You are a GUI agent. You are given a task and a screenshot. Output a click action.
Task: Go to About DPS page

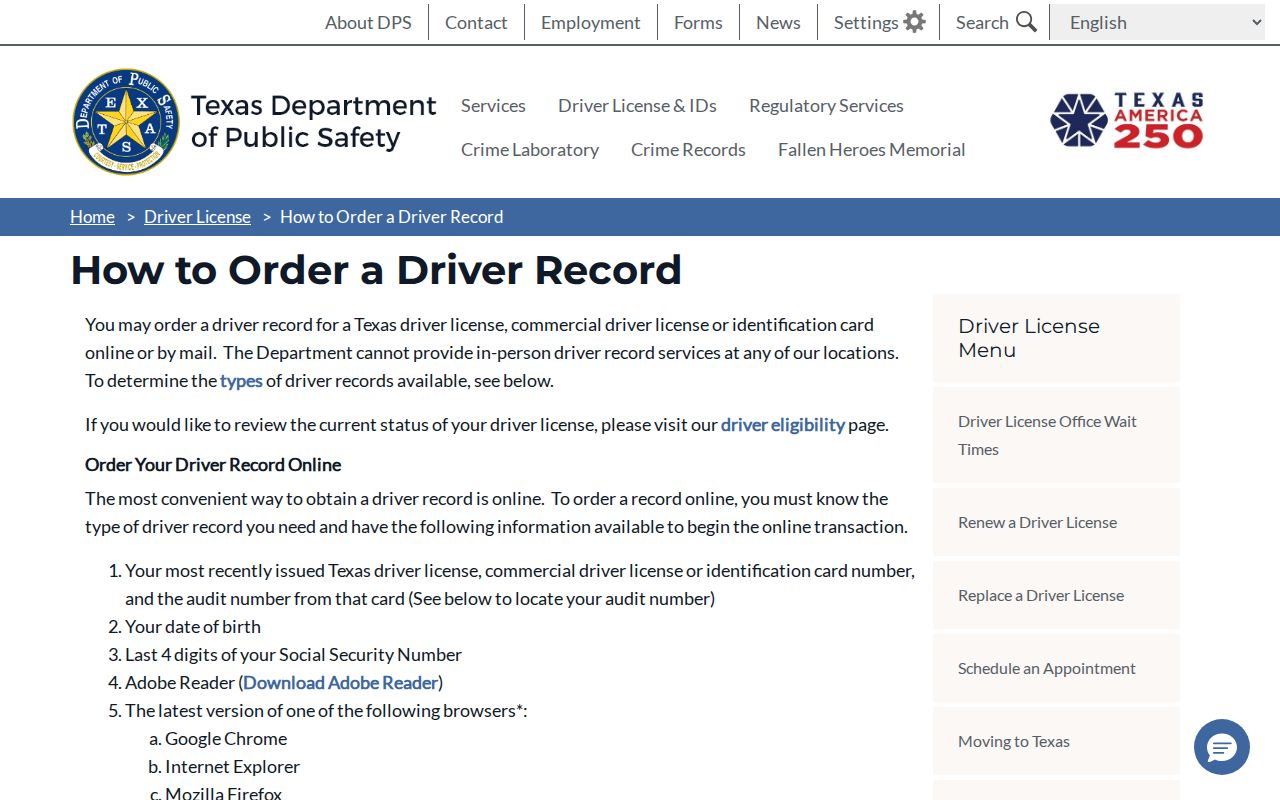tap(368, 22)
